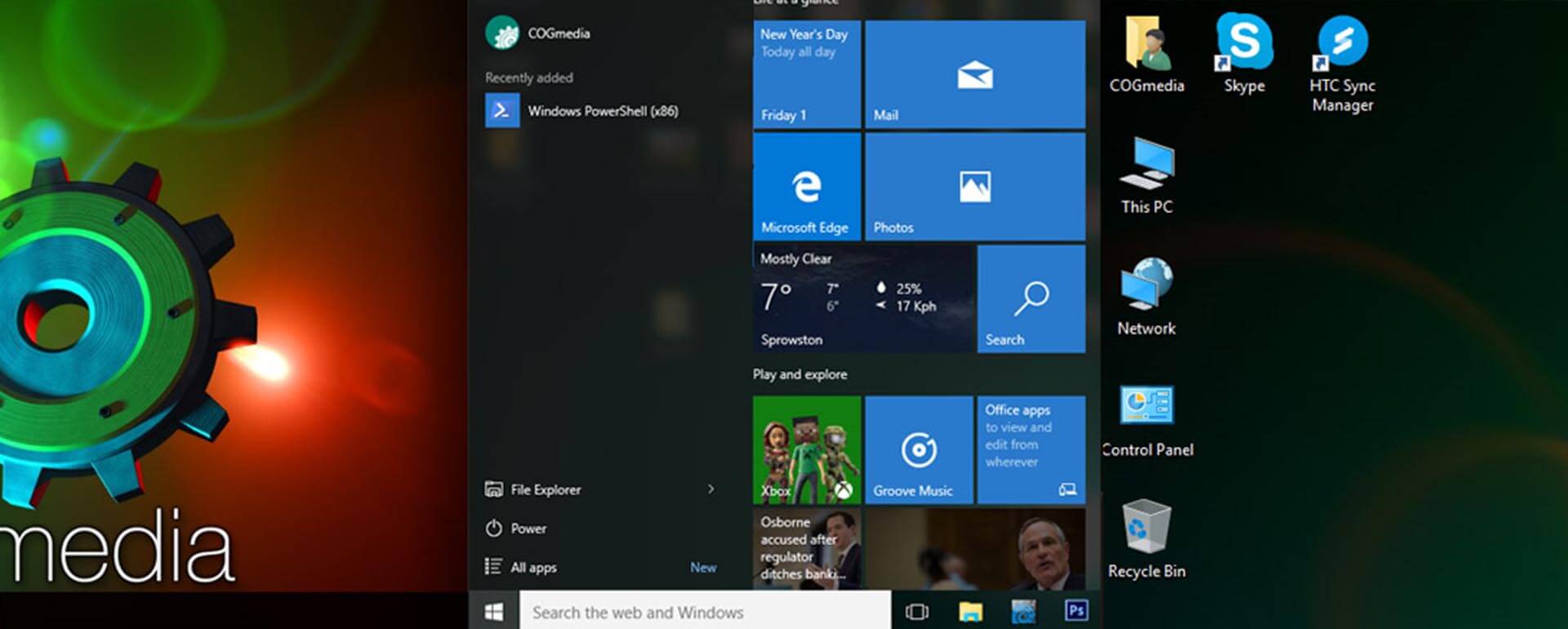Open All apps list in Start menu

point(533,567)
